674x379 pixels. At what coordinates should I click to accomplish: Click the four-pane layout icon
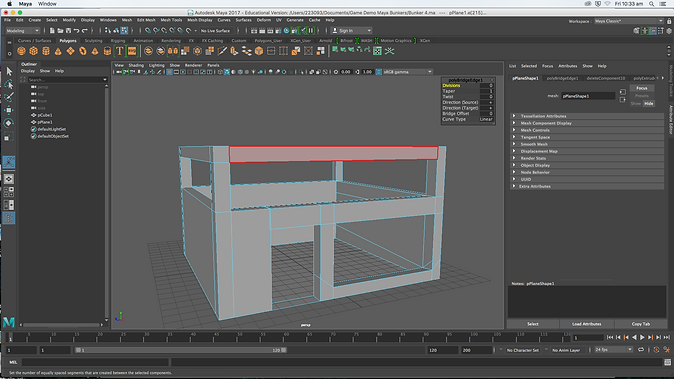(9, 192)
